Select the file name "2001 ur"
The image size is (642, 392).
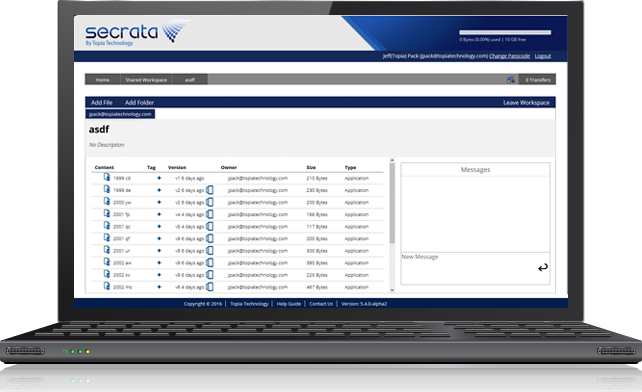pos(121,251)
